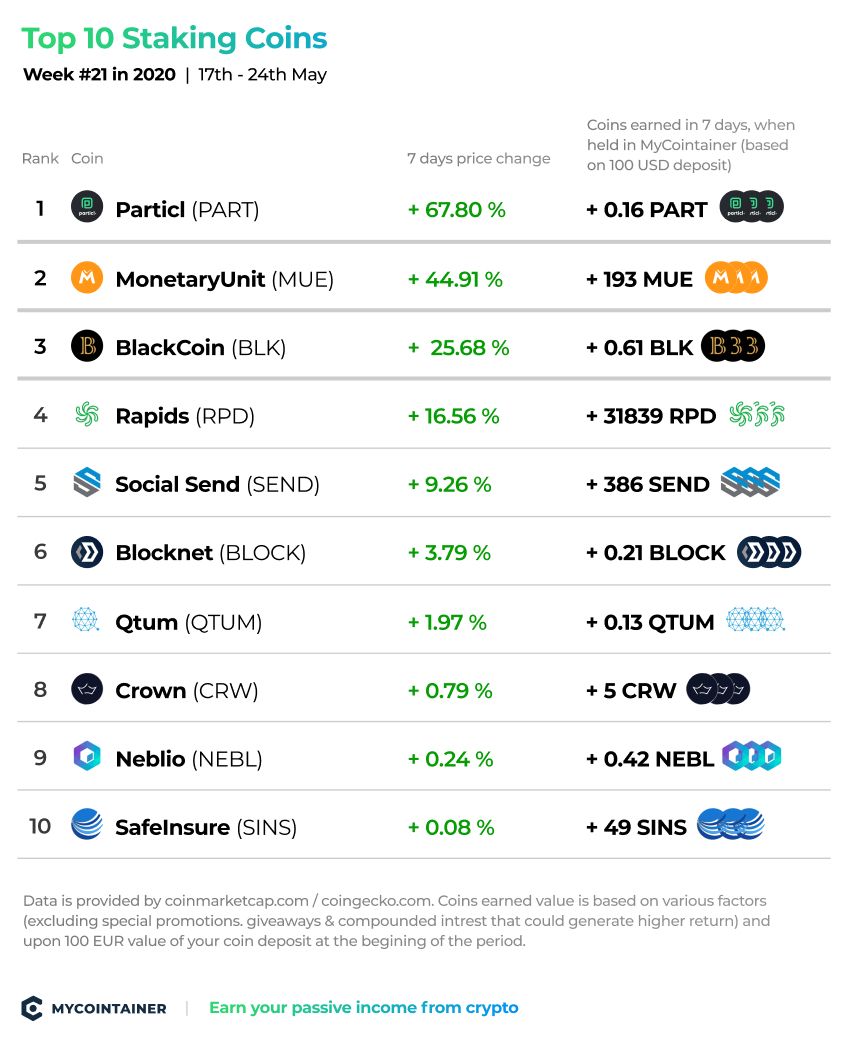The width and height of the screenshot is (859, 1056).
Task: Select the Neblio hexagon logo
Action: (87, 757)
